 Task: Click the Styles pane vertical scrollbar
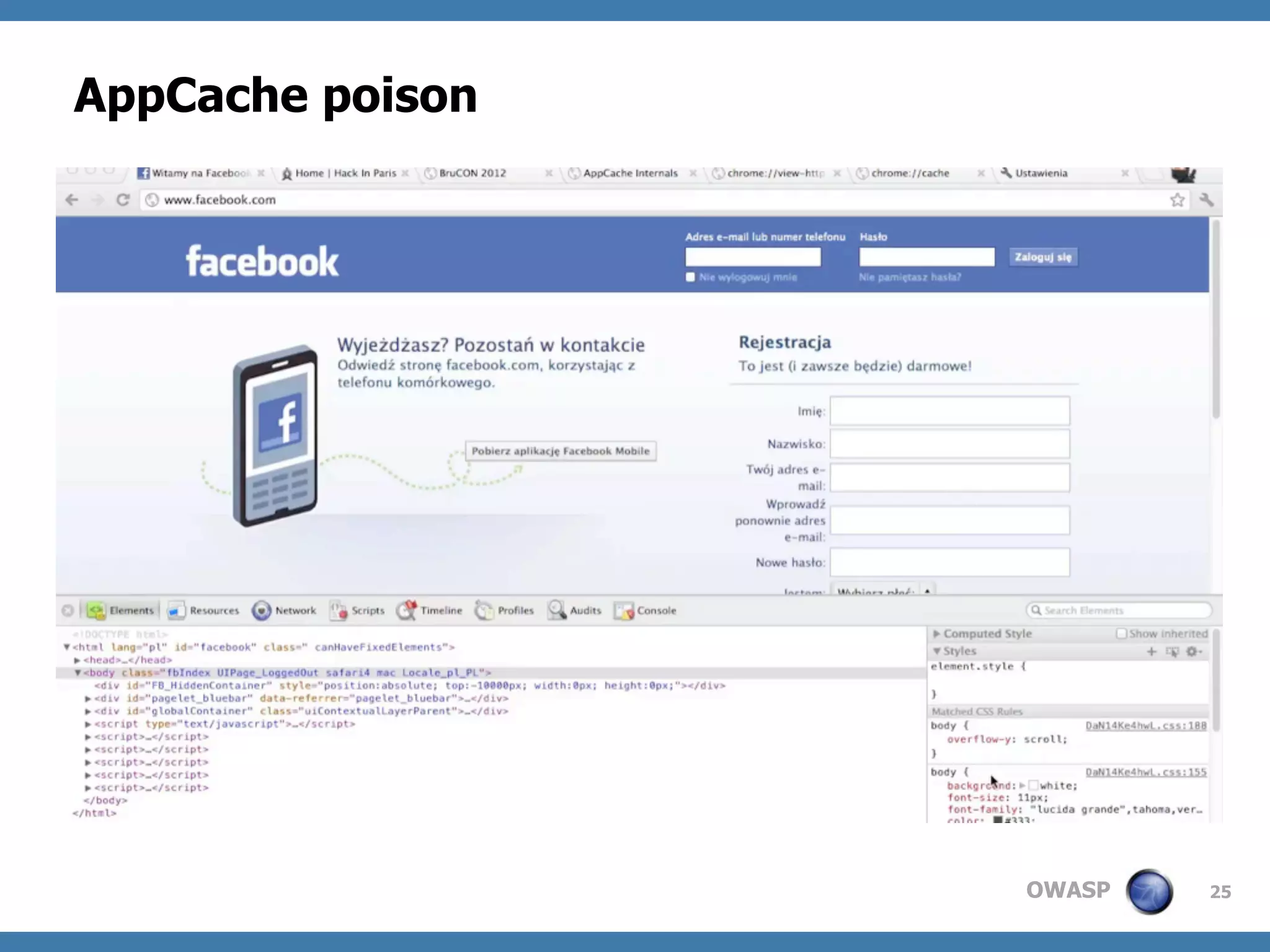pyautogui.click(x=1216, y=680)
